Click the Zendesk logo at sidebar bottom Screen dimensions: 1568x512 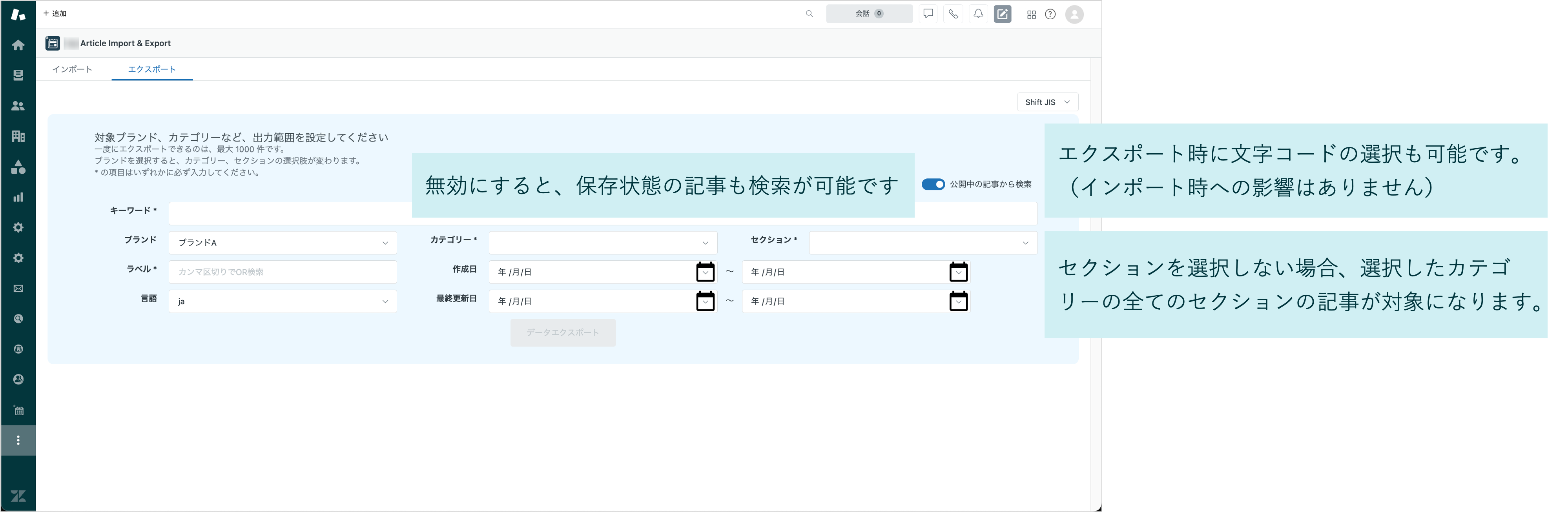coord(18,496)
